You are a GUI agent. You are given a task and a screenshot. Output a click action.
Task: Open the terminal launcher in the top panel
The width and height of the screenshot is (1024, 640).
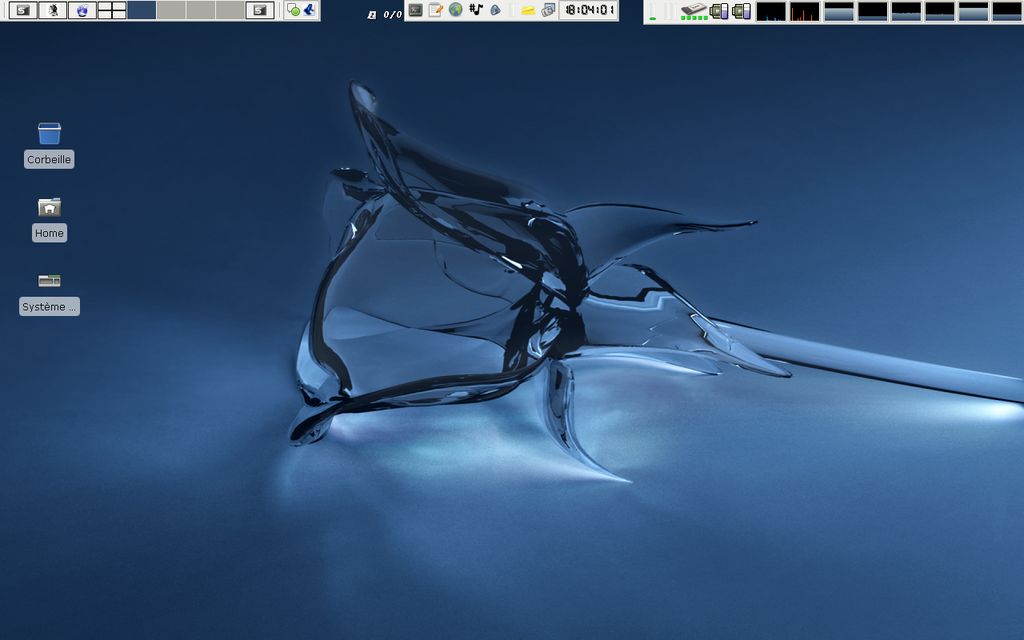coord(415,10)
